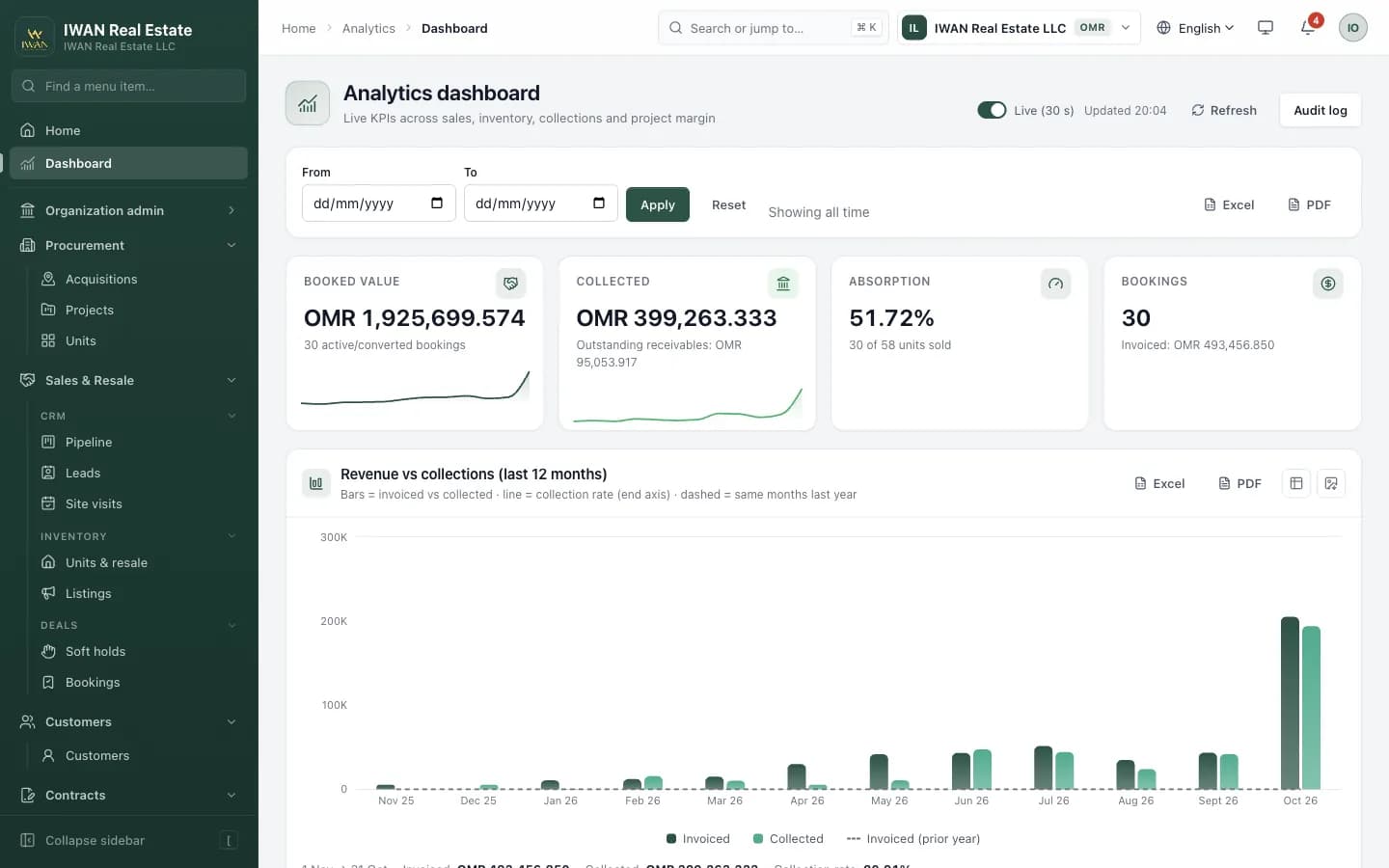The image size is (1389, 868).
Task: Click the Collapse sidebar panel icon
Action: pyautogui.click(x=28, y=840)
